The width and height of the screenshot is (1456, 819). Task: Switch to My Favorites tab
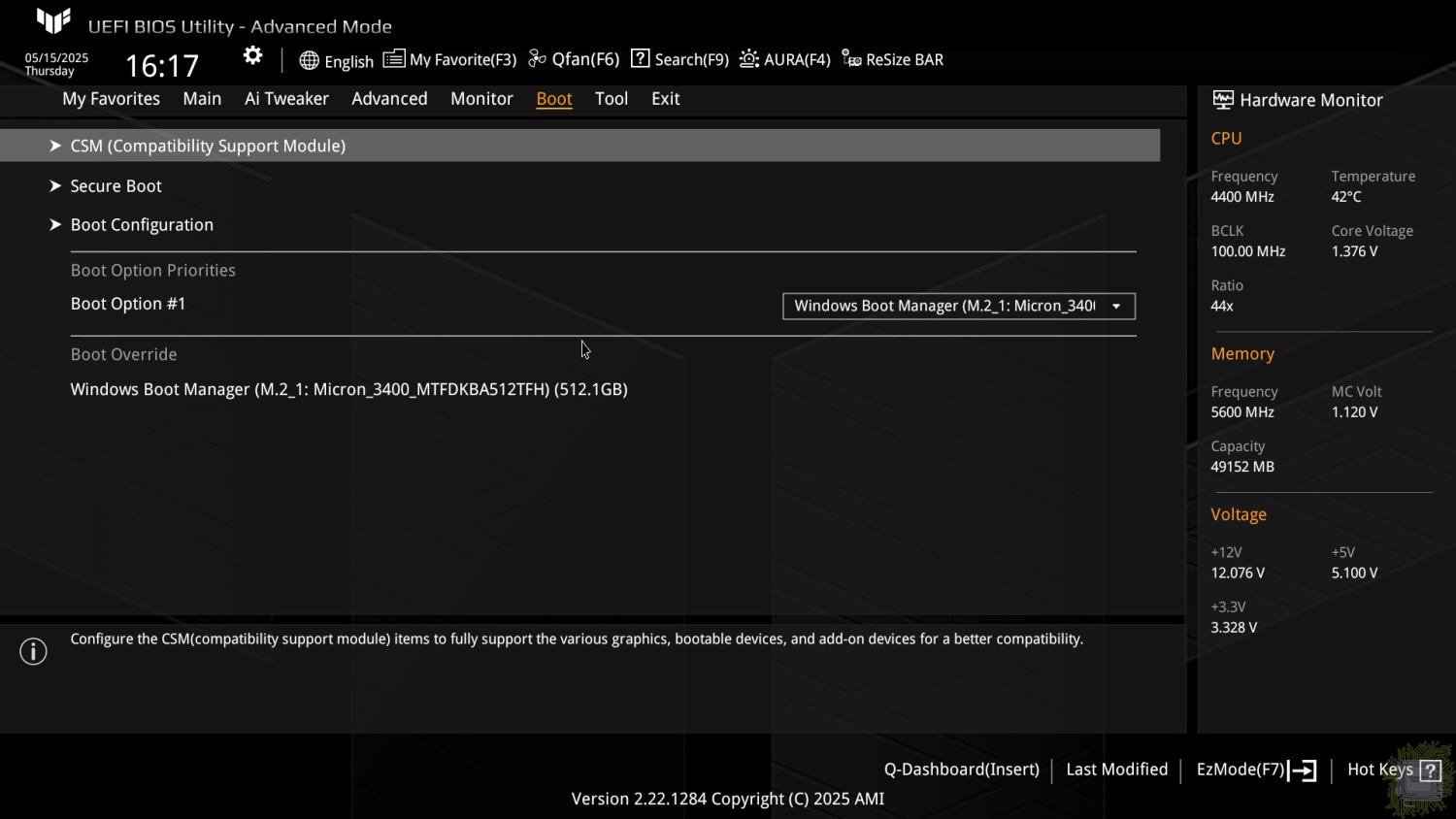point(112,99)
